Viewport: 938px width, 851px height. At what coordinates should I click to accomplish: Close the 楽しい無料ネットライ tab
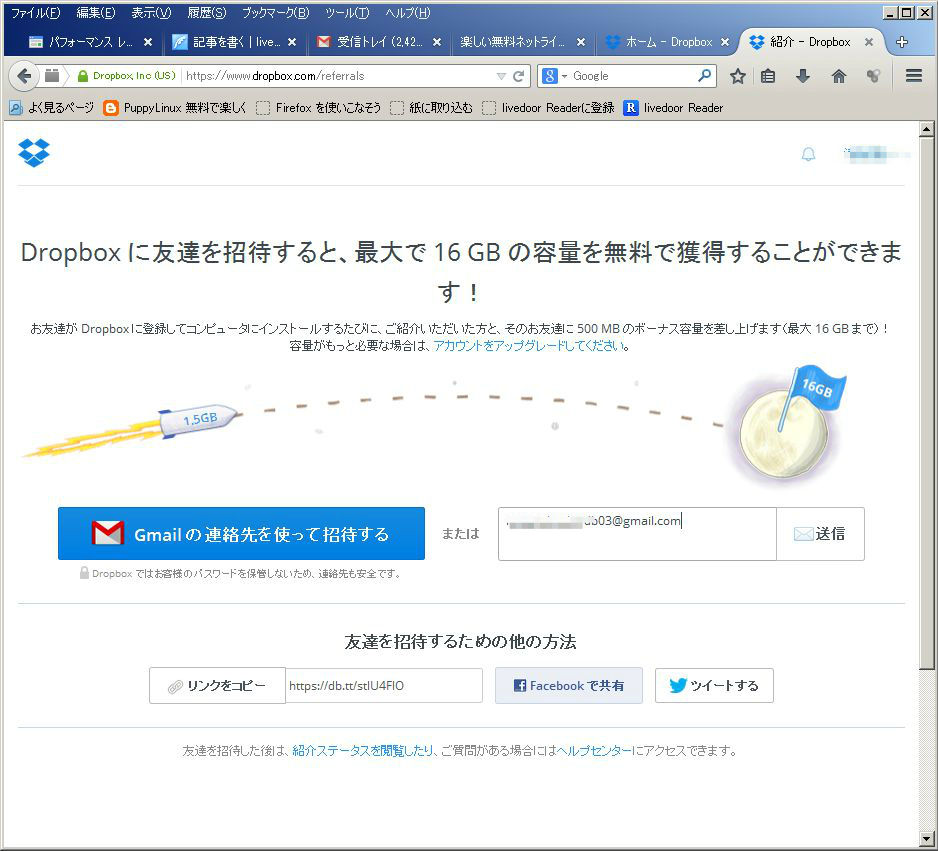[581, 42]
